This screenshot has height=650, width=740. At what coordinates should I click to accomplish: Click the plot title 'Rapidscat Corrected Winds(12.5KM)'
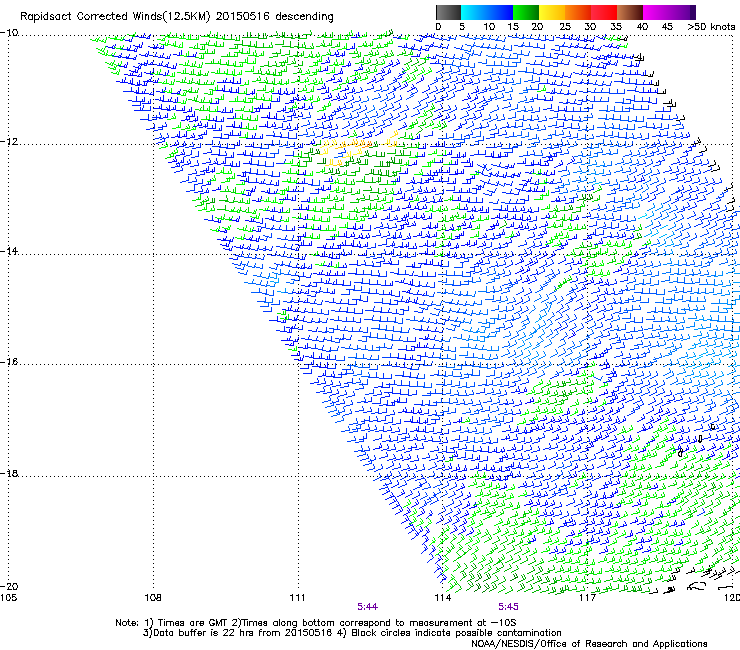(115, 17)
